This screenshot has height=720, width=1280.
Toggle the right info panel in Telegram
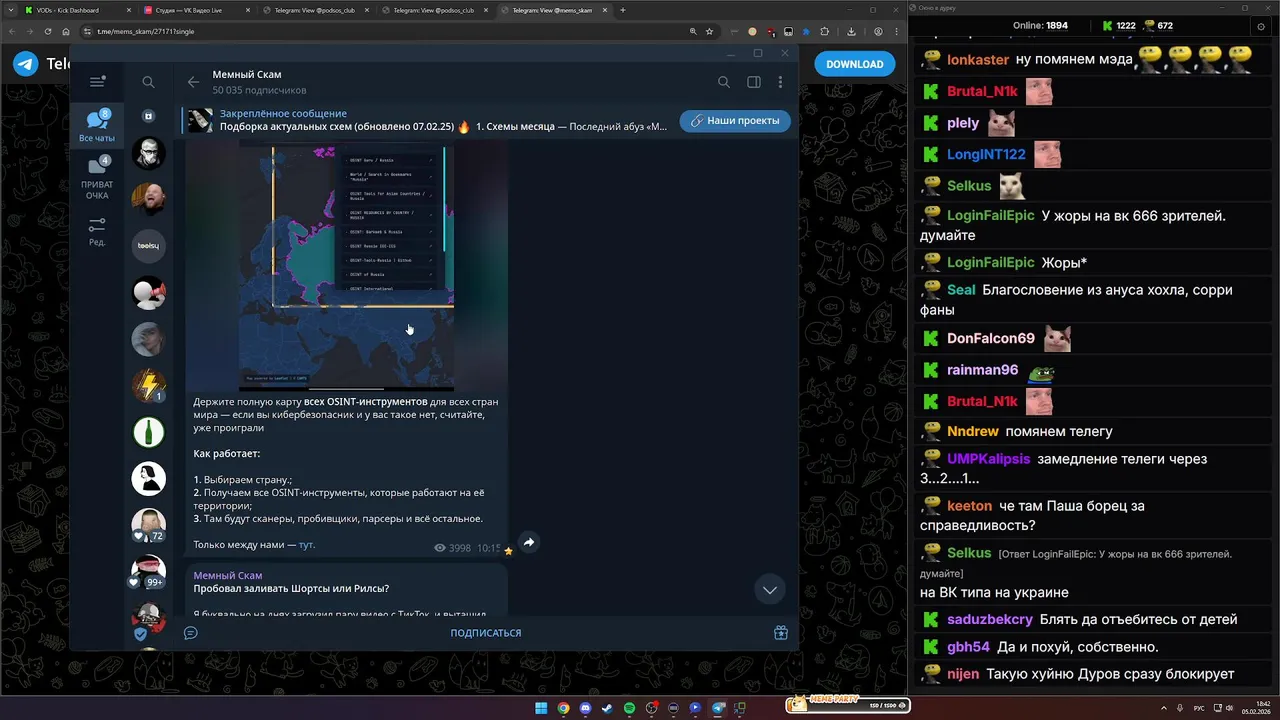[754, 82]
